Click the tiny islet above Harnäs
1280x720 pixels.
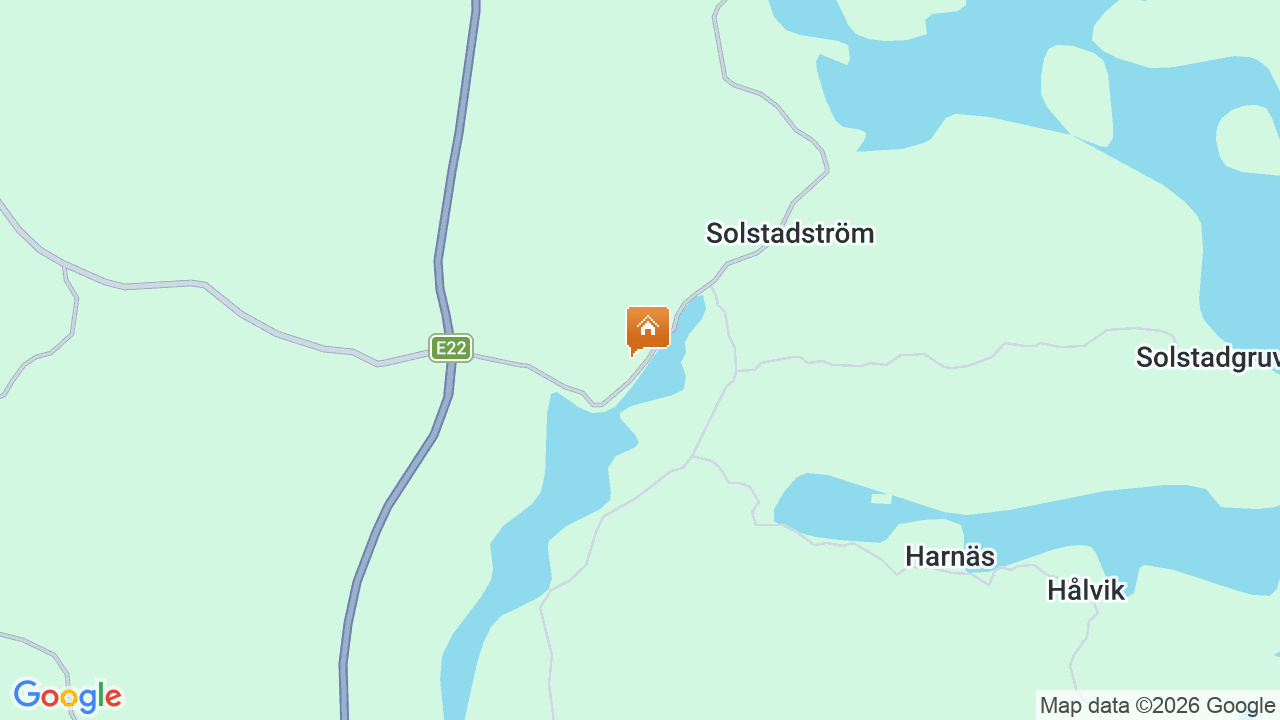coord(880,498)
